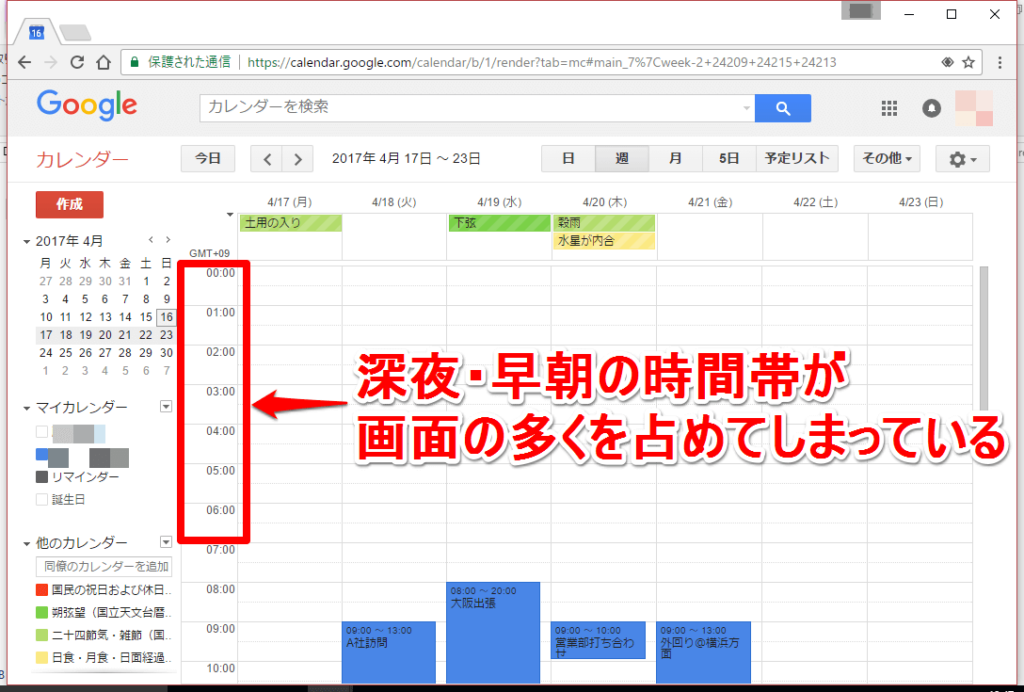Viewport: 1024px width, 692px height.
Task: Open マイカレンダー options dropdown
Action: point(166,407)
